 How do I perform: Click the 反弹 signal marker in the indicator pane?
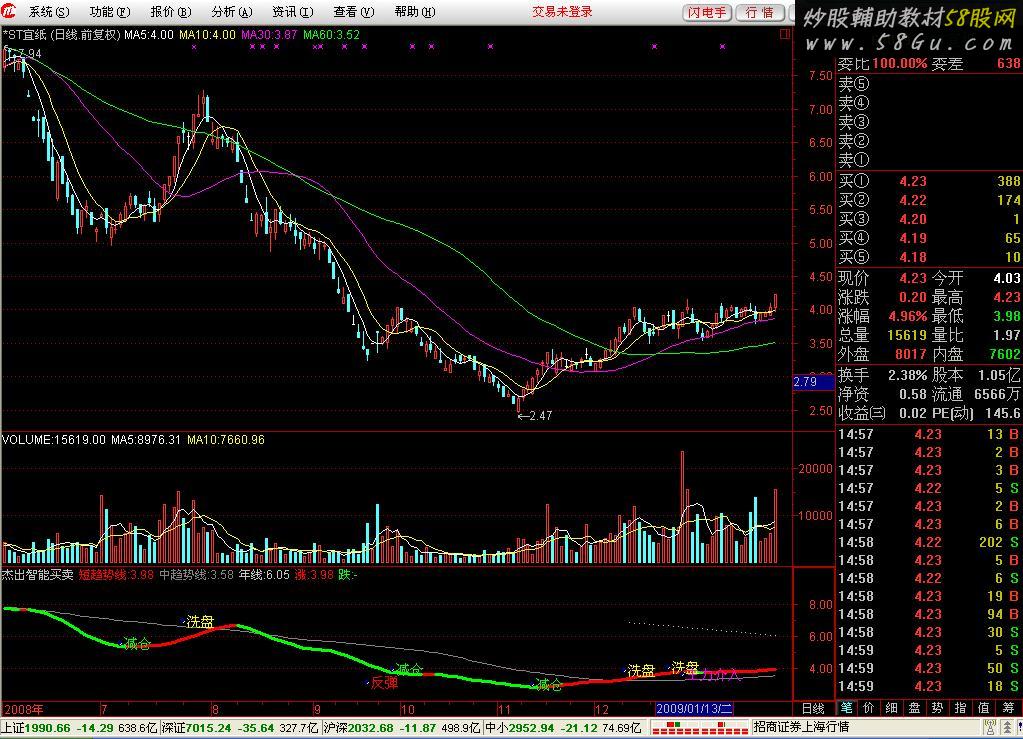point(383,683)
